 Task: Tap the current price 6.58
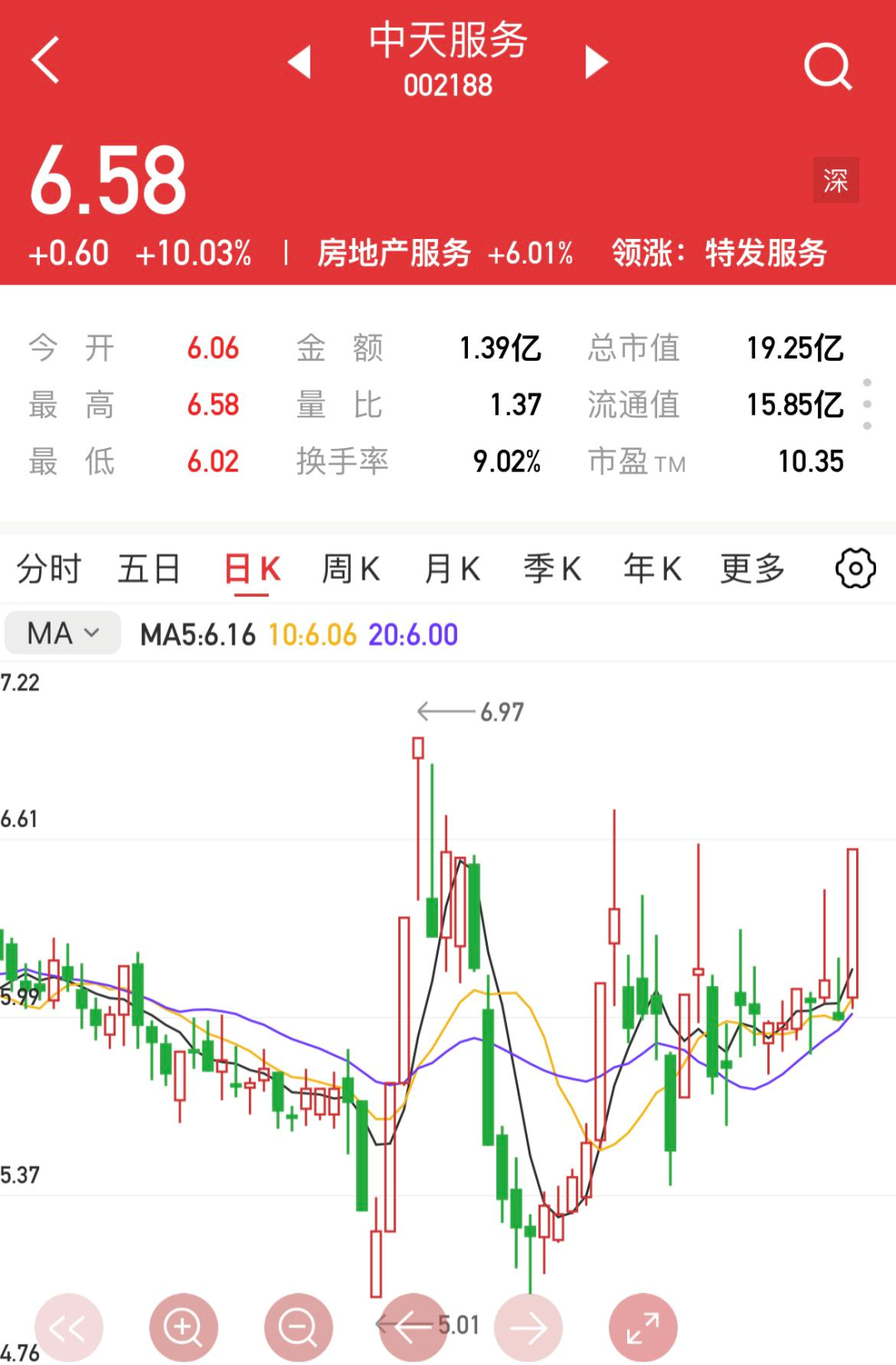109,180
